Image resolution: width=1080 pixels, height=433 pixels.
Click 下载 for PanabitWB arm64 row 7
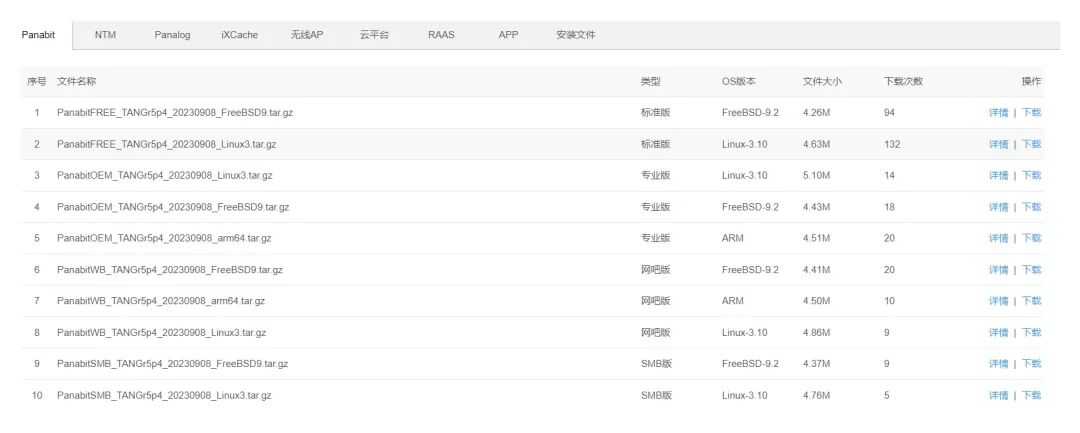pyautogui.click(x=1031, y=301)
